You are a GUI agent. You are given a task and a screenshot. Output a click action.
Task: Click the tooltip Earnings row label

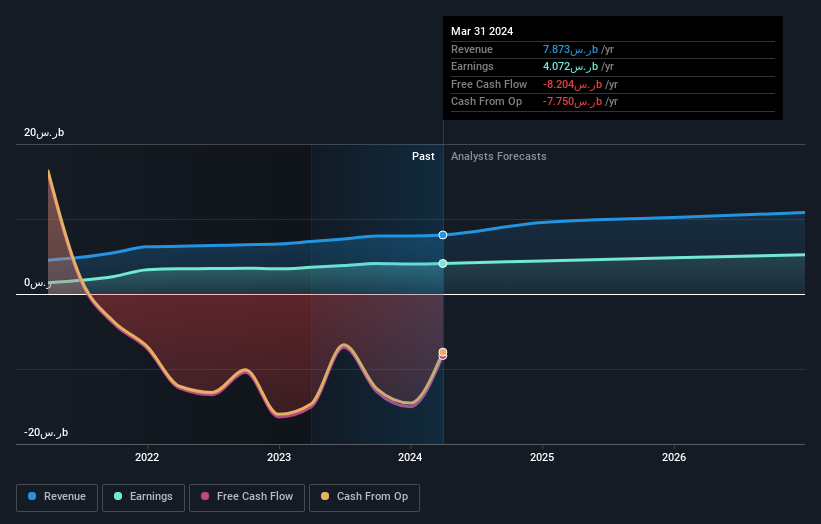[472, 66]
